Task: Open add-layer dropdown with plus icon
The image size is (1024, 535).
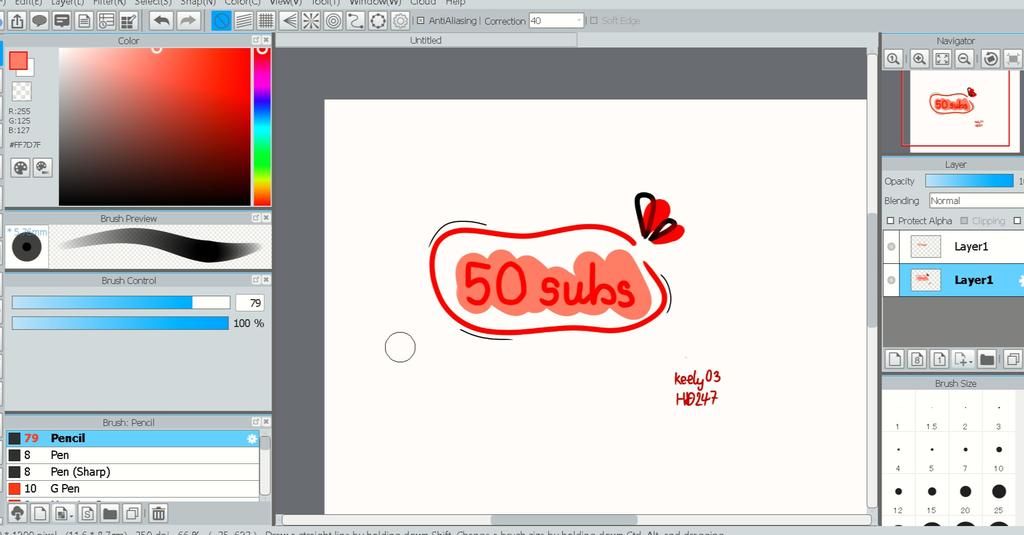Action: tap(963, 359)
